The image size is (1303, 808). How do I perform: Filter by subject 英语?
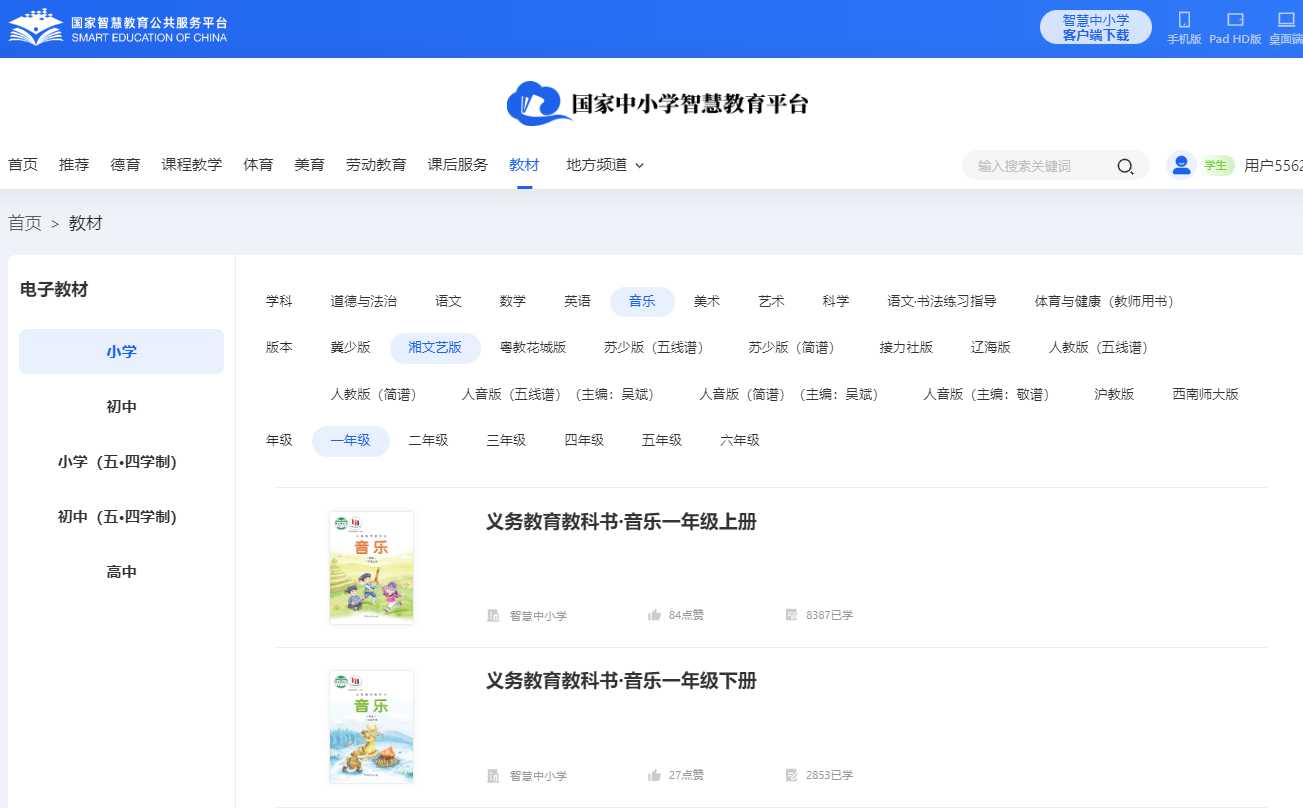point(577,301)
